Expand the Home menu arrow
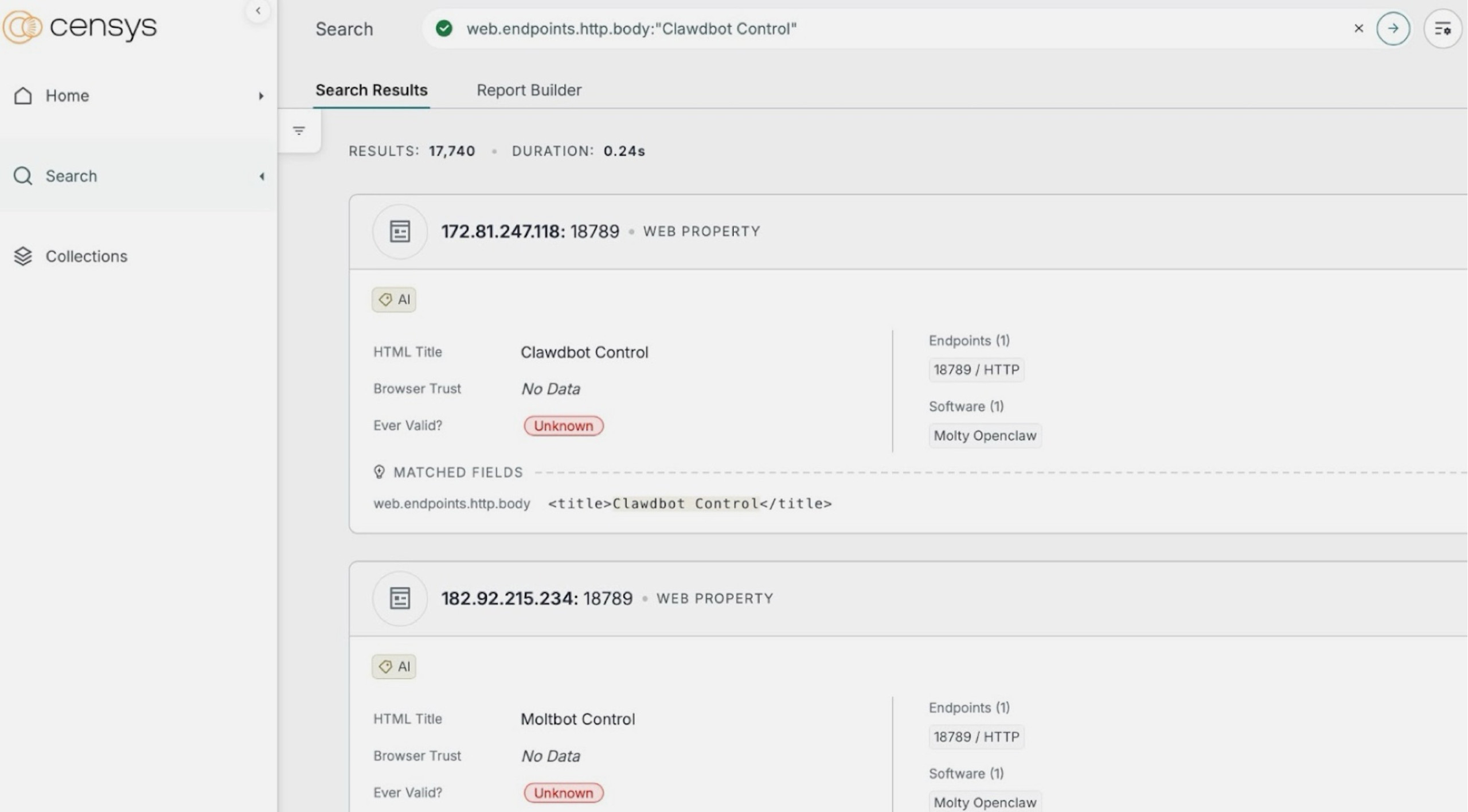Viewport: 1468px width, 812px height. [261, 96]
